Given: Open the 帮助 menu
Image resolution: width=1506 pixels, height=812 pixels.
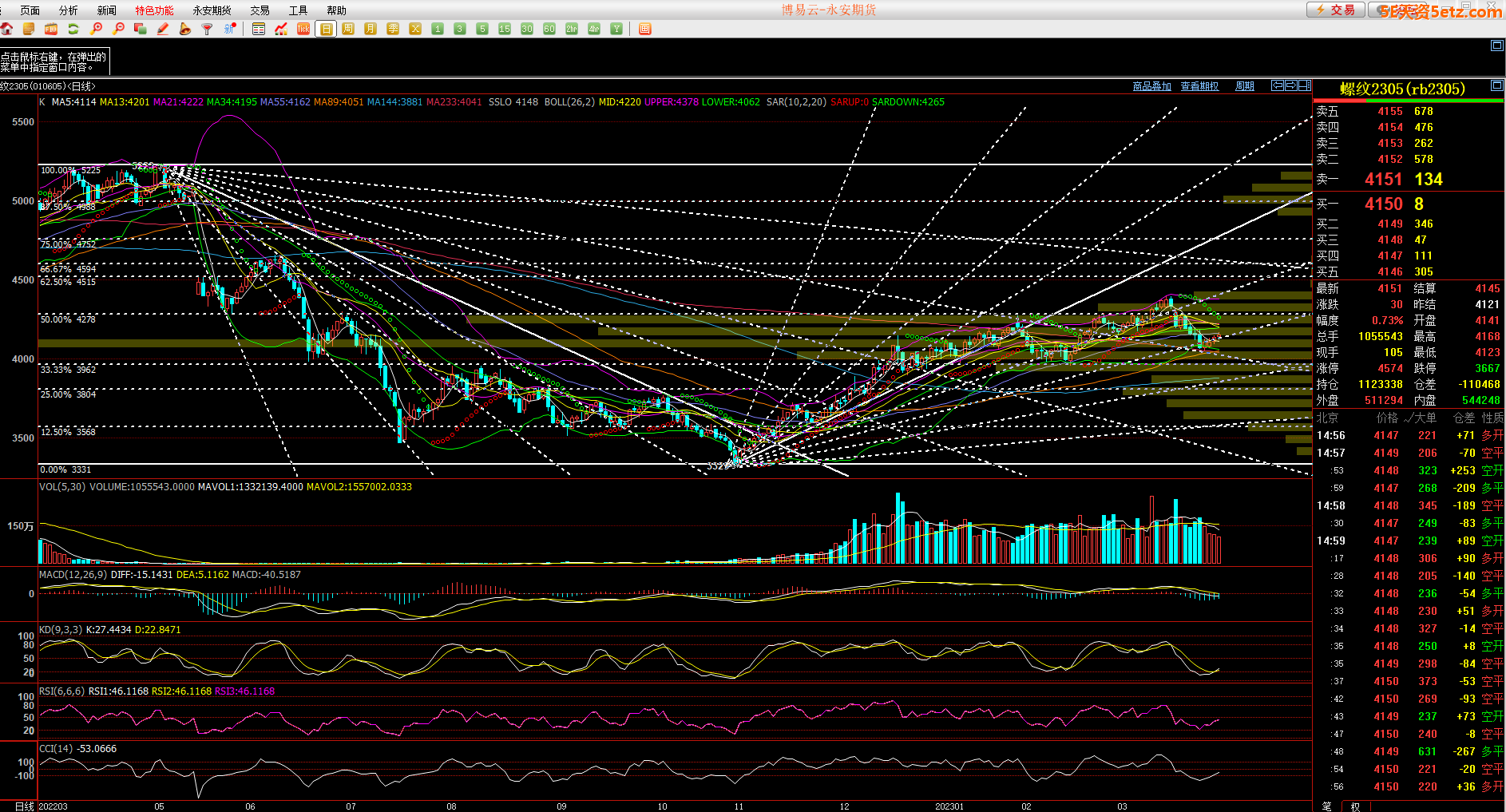Looking at the screenshot, I should [x=336, y=10].
